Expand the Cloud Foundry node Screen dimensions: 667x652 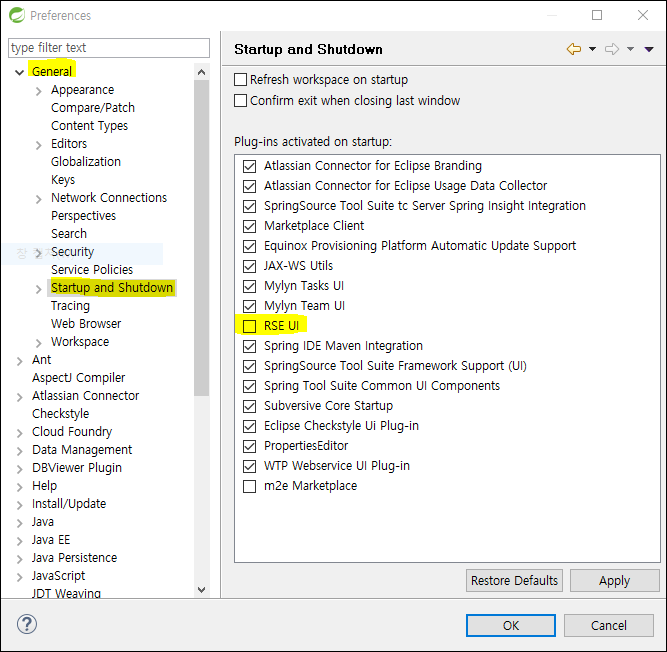click(20, 433)
